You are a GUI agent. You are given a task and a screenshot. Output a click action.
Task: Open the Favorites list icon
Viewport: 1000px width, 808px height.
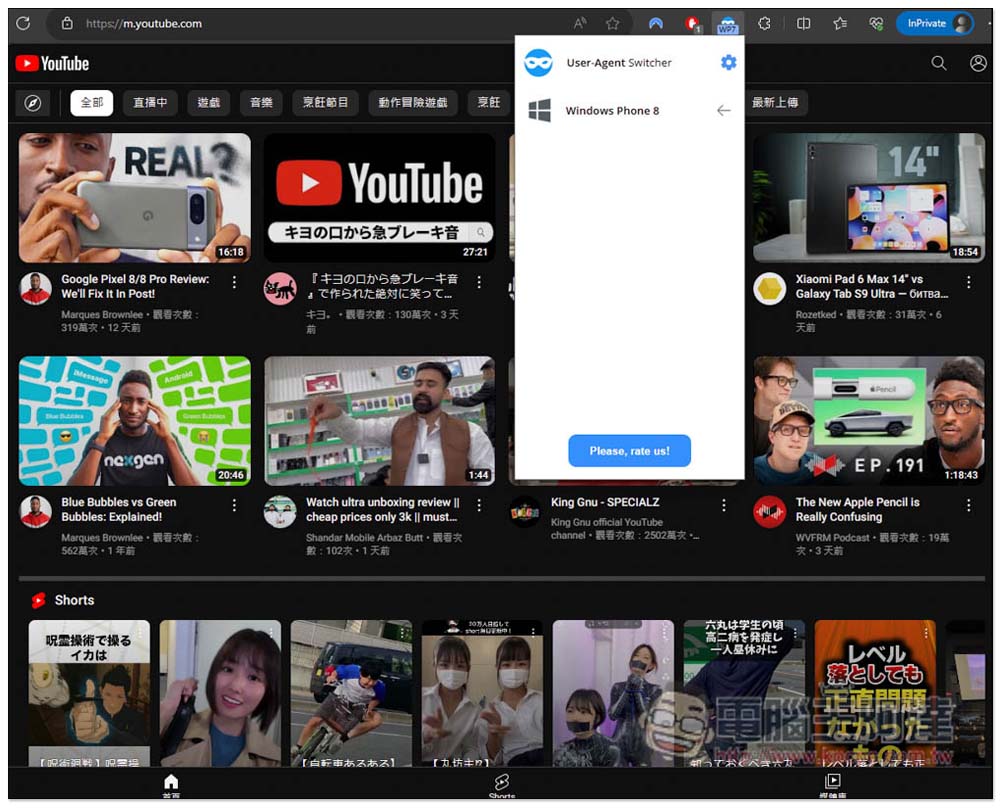click(840, 24)
